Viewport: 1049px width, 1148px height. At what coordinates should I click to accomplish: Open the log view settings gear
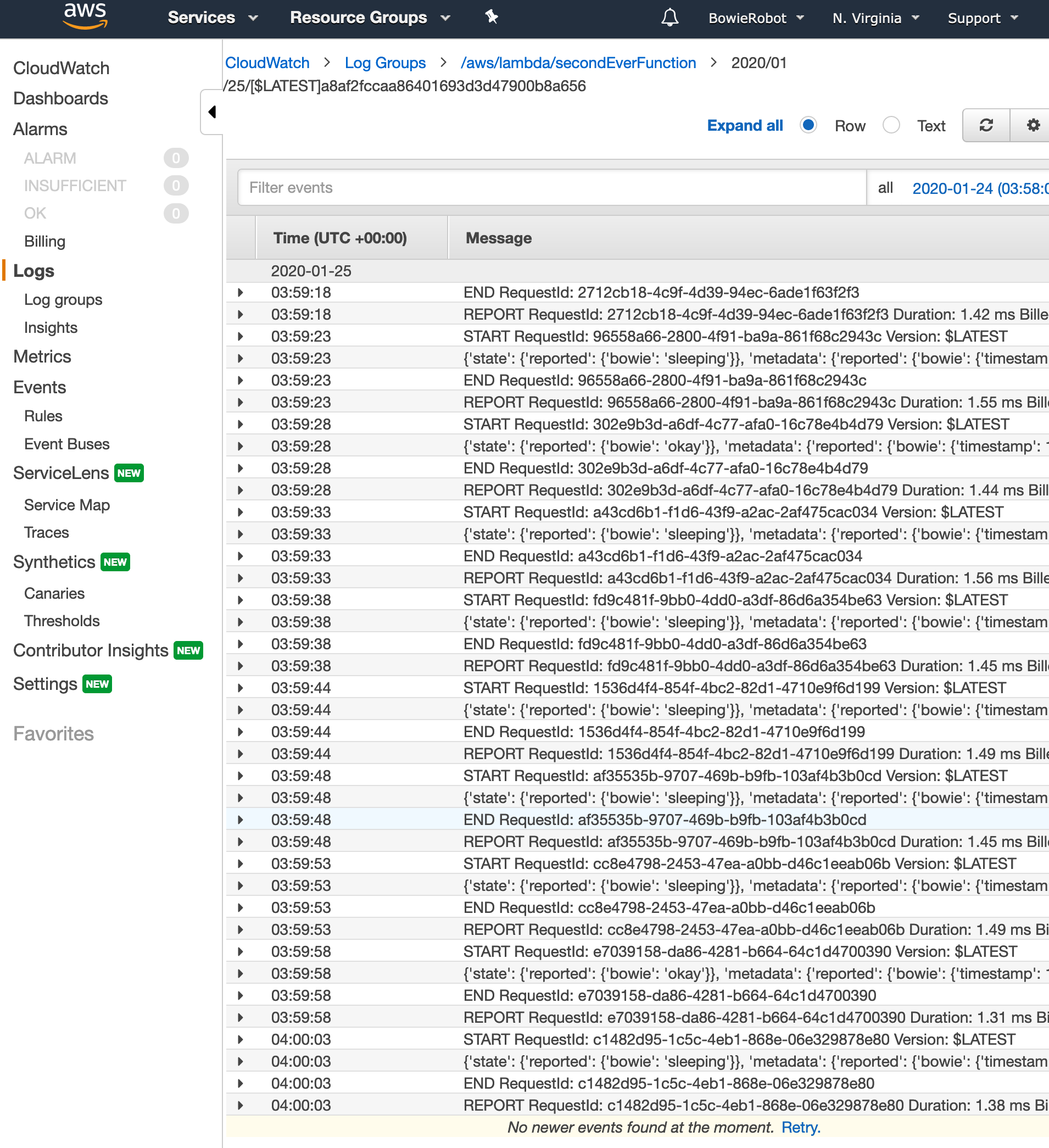[1033, 125]
